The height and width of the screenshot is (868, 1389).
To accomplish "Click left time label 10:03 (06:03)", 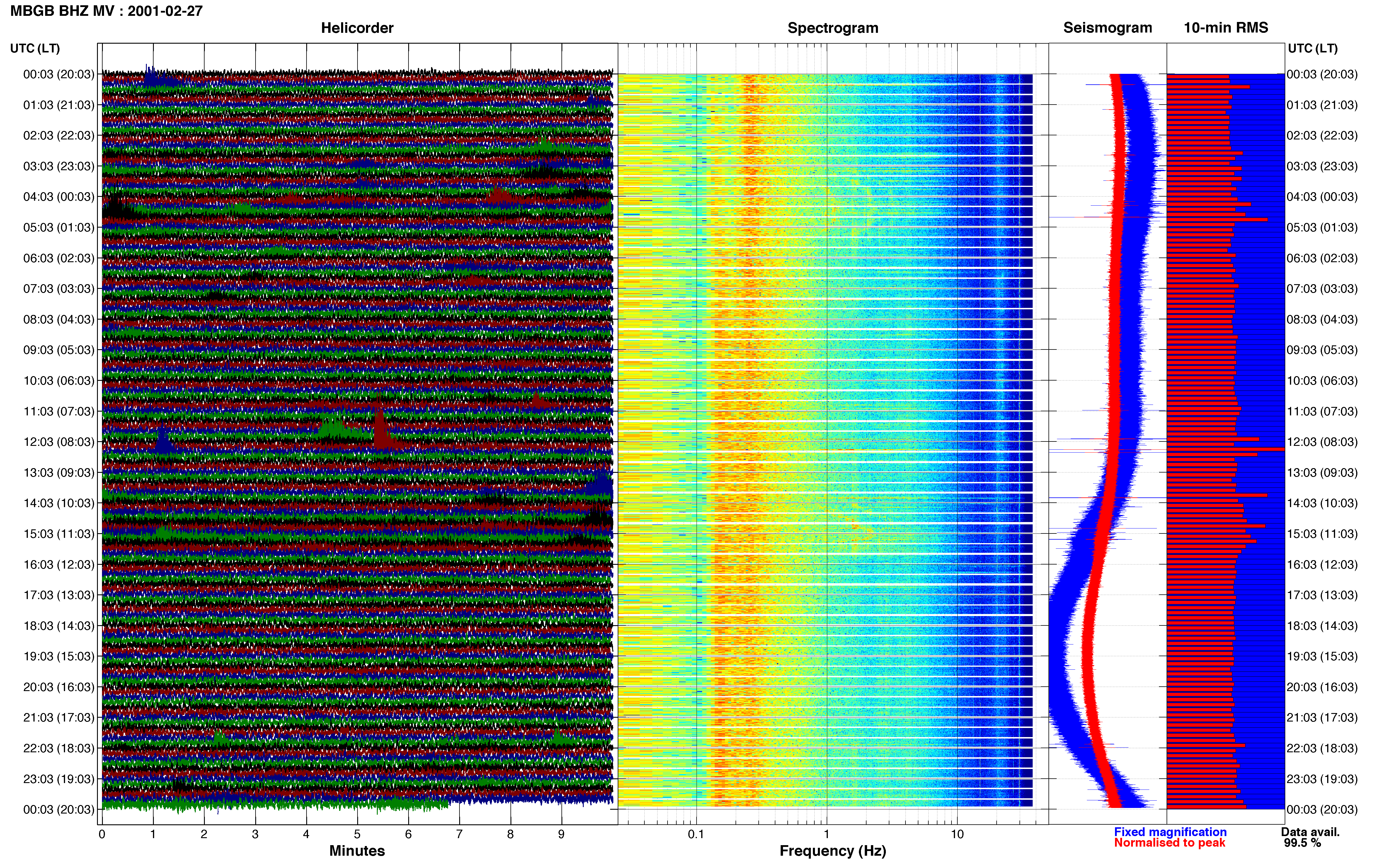I will (x=59, y=381).
